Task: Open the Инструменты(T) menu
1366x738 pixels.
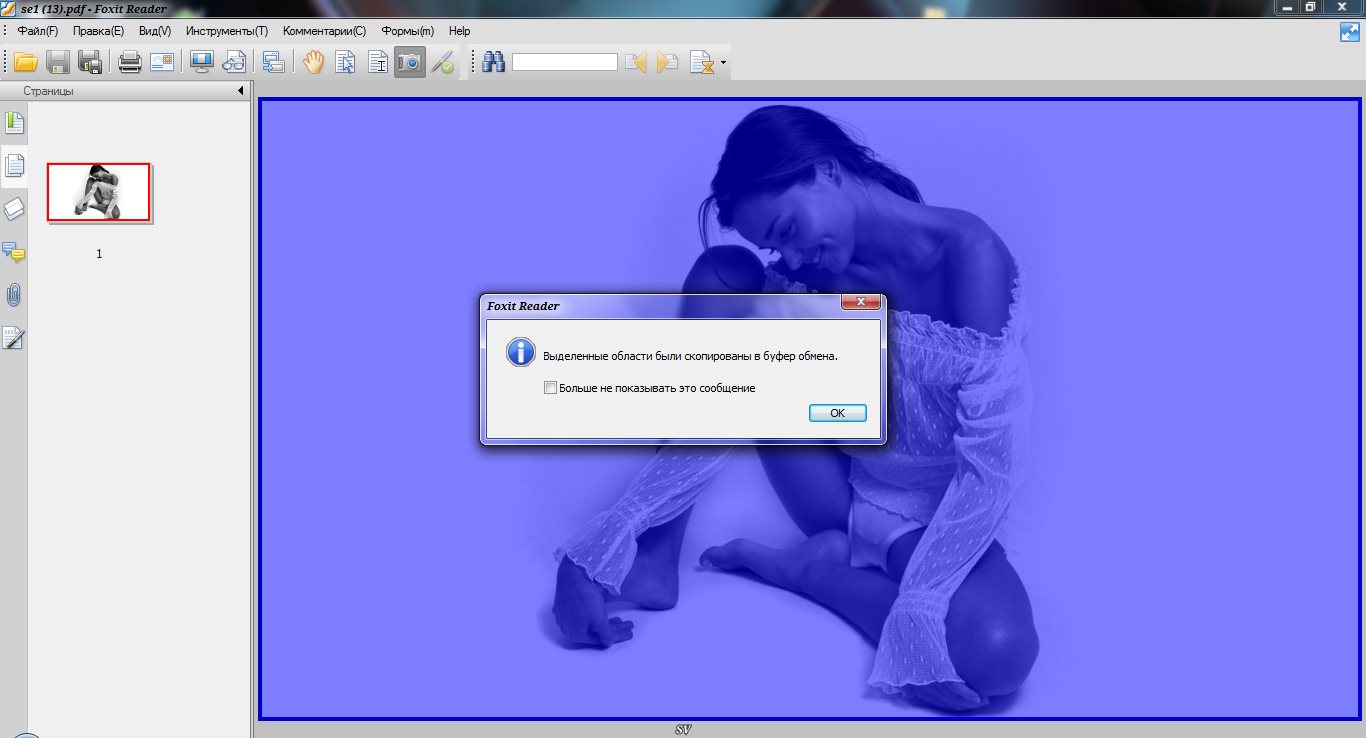Action: coord(227,31)
